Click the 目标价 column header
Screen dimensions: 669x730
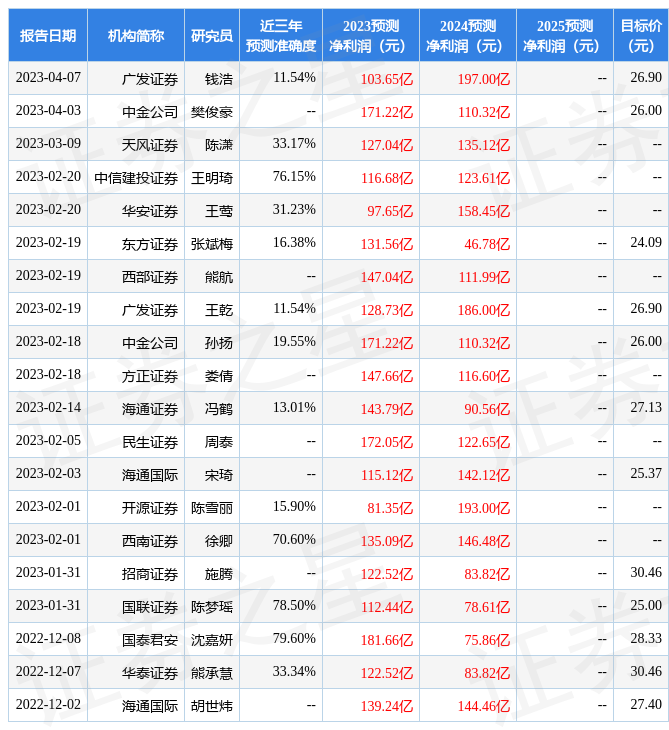[641, 35]
